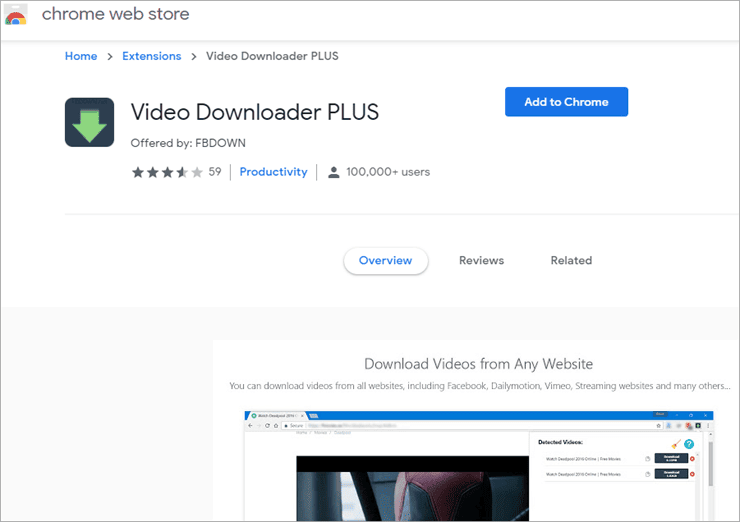Click the 'Video Downloader PLUS' extension title
This screenshot has width=740, height=522.
coord(255,112)
